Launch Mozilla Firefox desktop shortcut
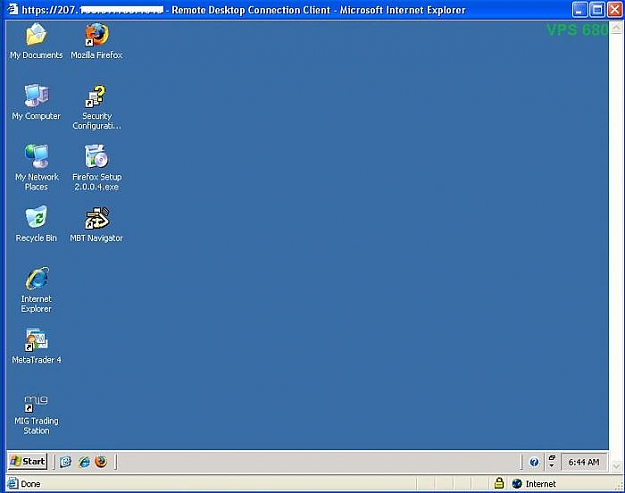625x493 pixels. click(96, 41)
